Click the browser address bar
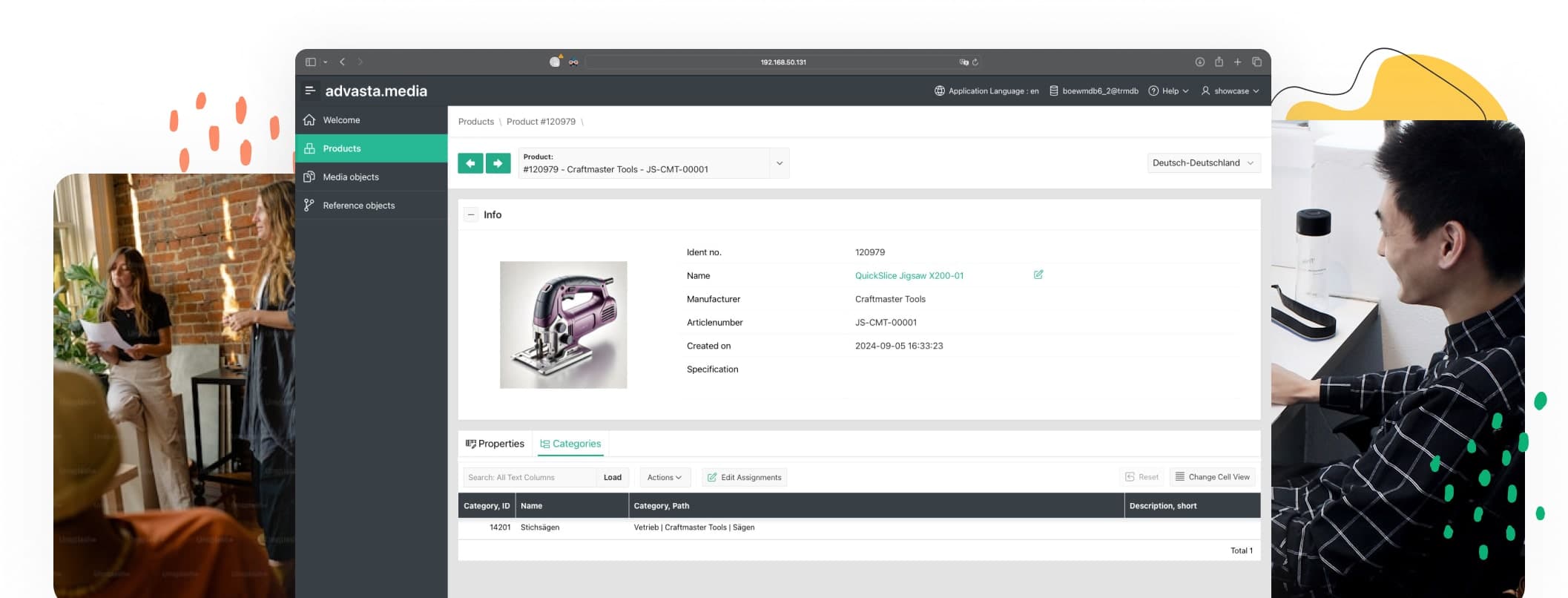This screenshot has width=1568, height=598. [783, 62]
